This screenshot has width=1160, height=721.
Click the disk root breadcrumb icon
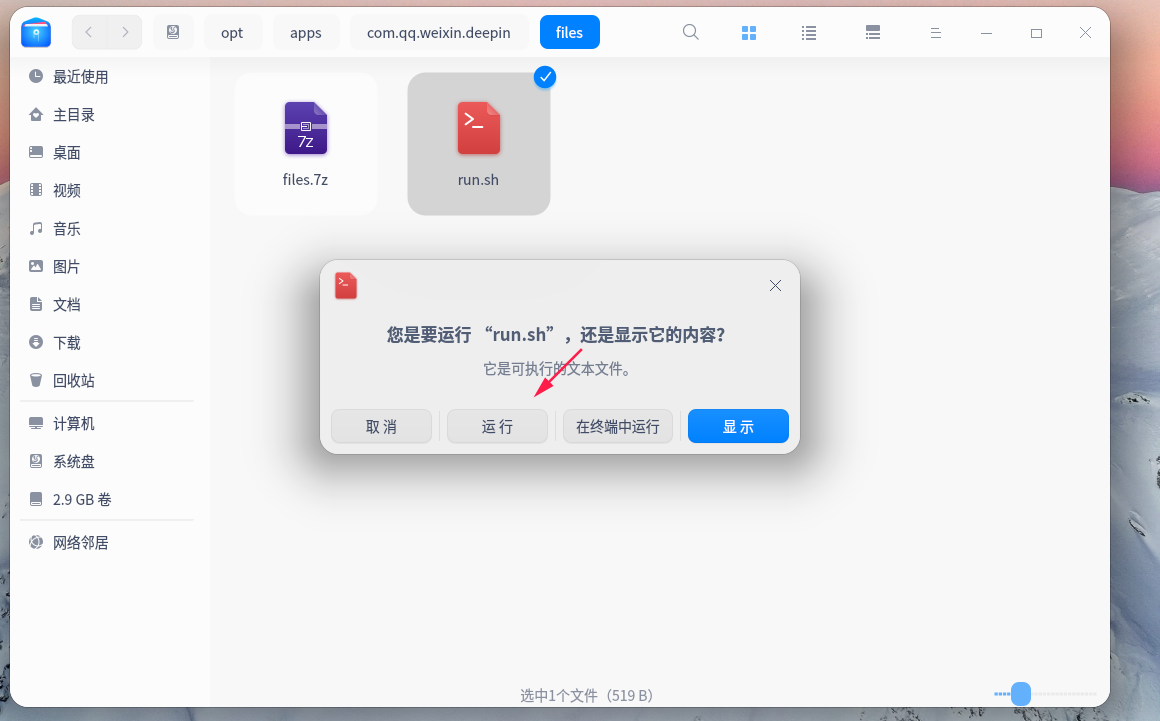click(173, 33)
